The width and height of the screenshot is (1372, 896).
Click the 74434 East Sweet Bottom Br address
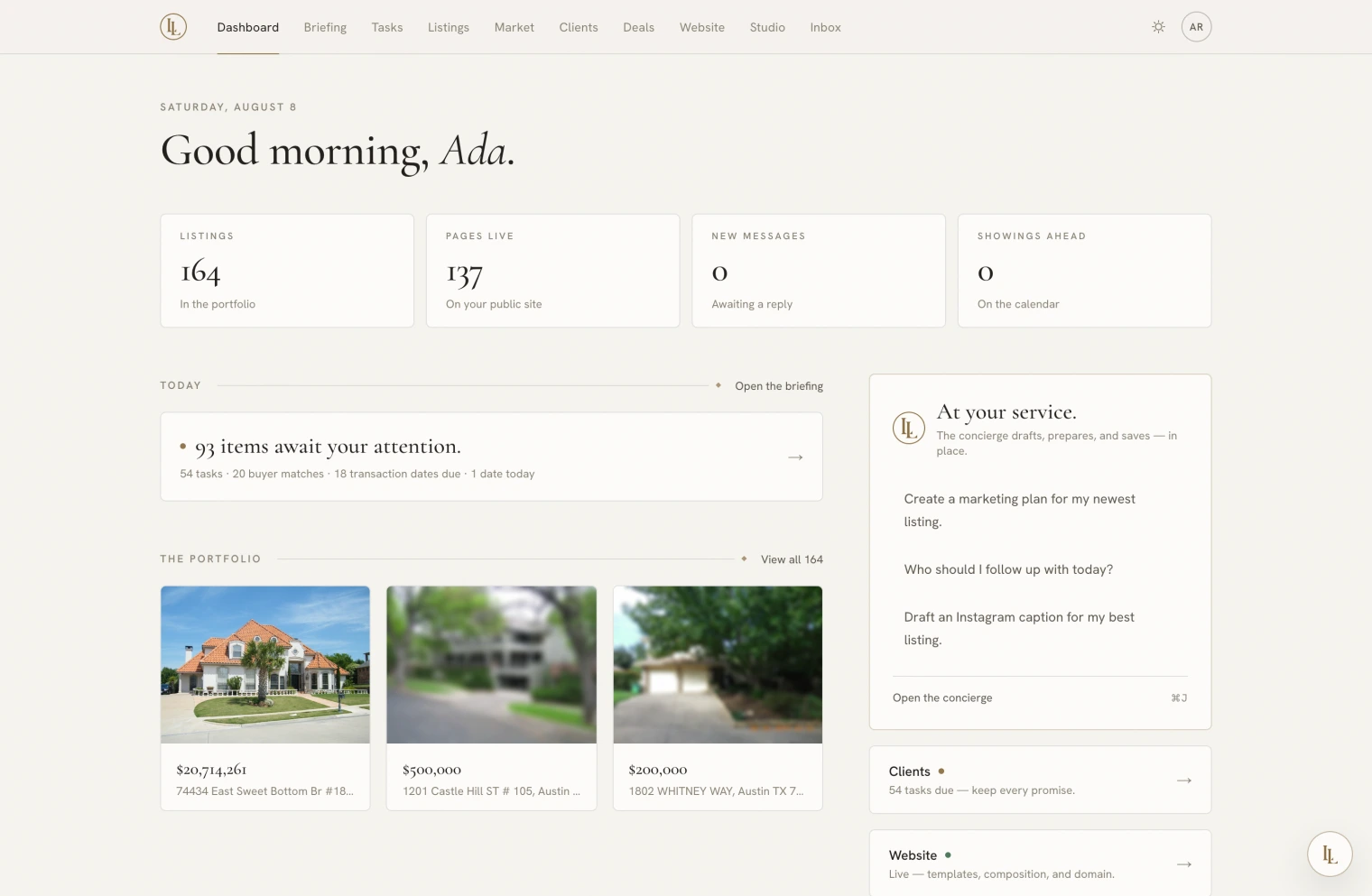(264, 791)
